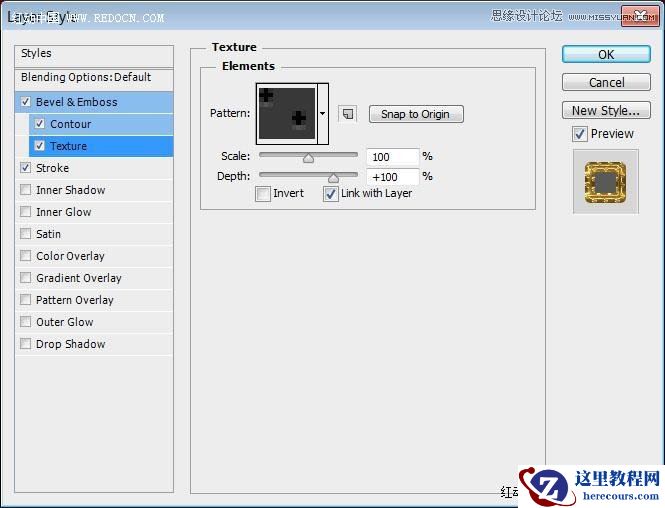Close the Layer Style dialog
The image size is (665, 508).
(x=640, y=17)
